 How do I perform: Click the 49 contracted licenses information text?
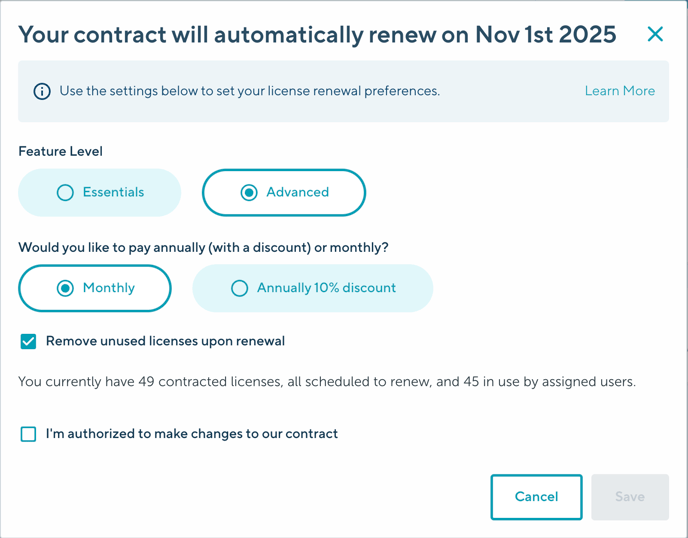[326, 382]
